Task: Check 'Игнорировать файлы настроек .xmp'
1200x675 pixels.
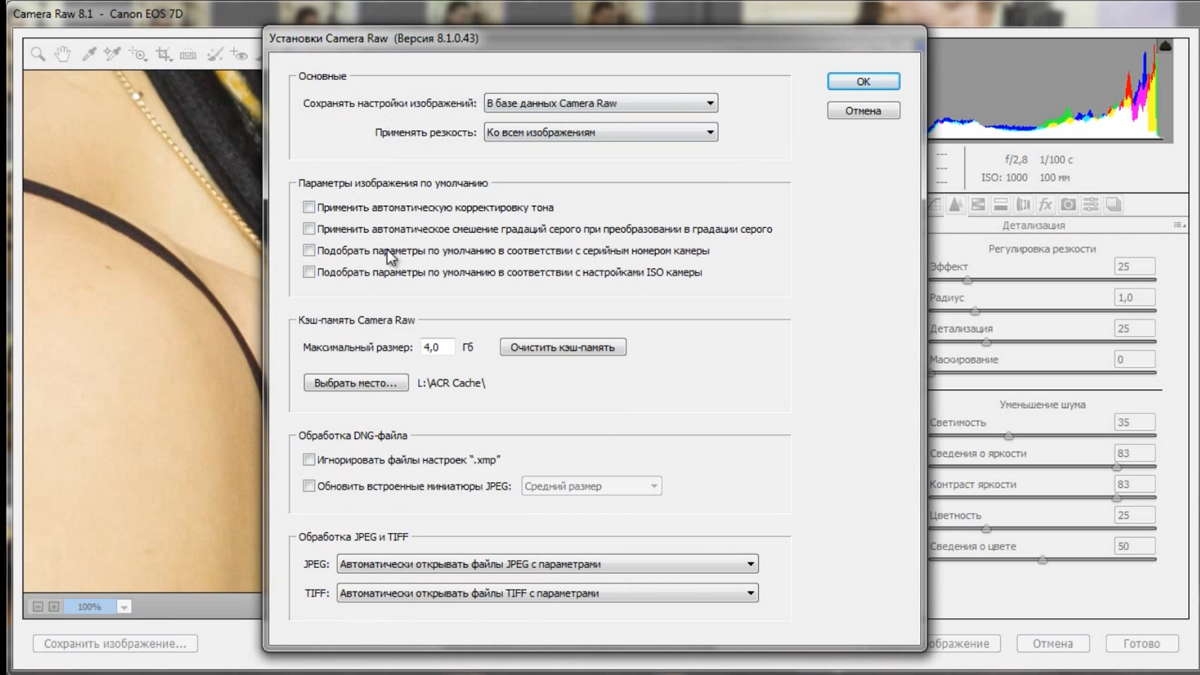Action: tap(309, 460)
